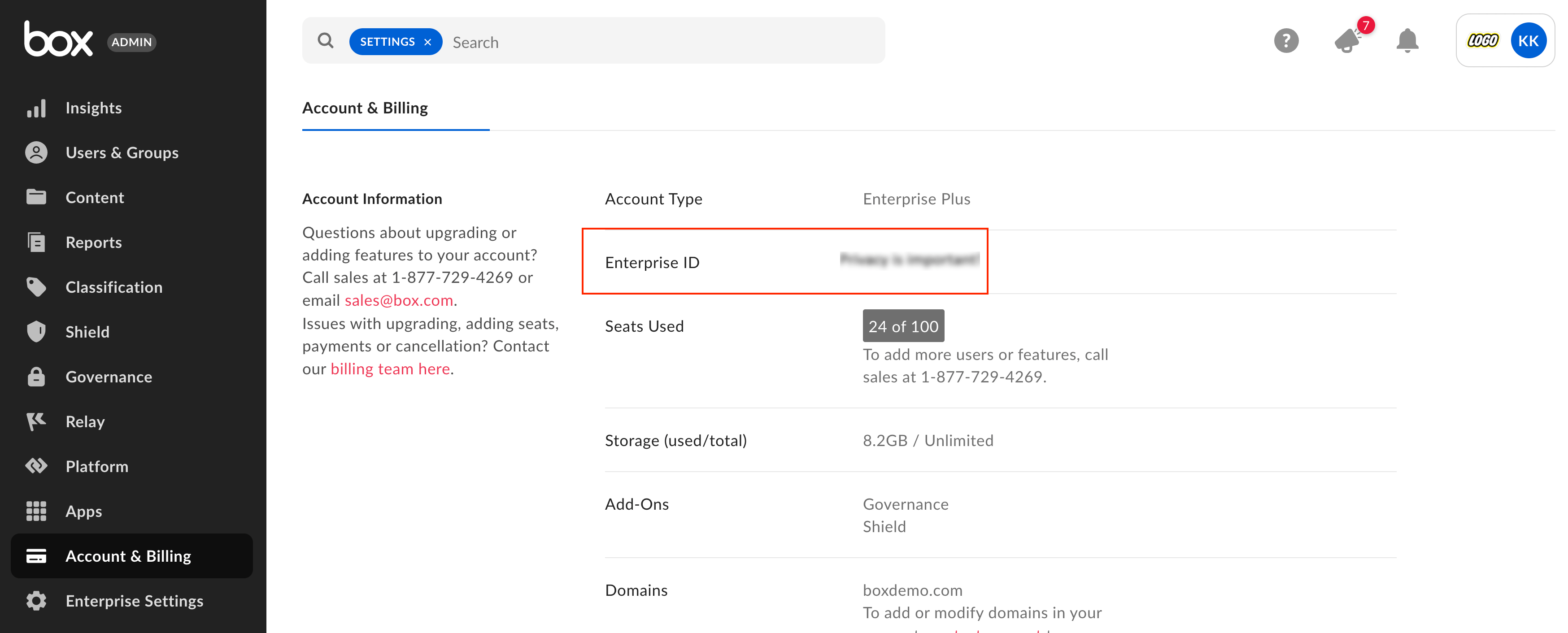Viewport: 1568px width, 633px height.
Task: Open the Reports section icon
Action: coord(36,242)
